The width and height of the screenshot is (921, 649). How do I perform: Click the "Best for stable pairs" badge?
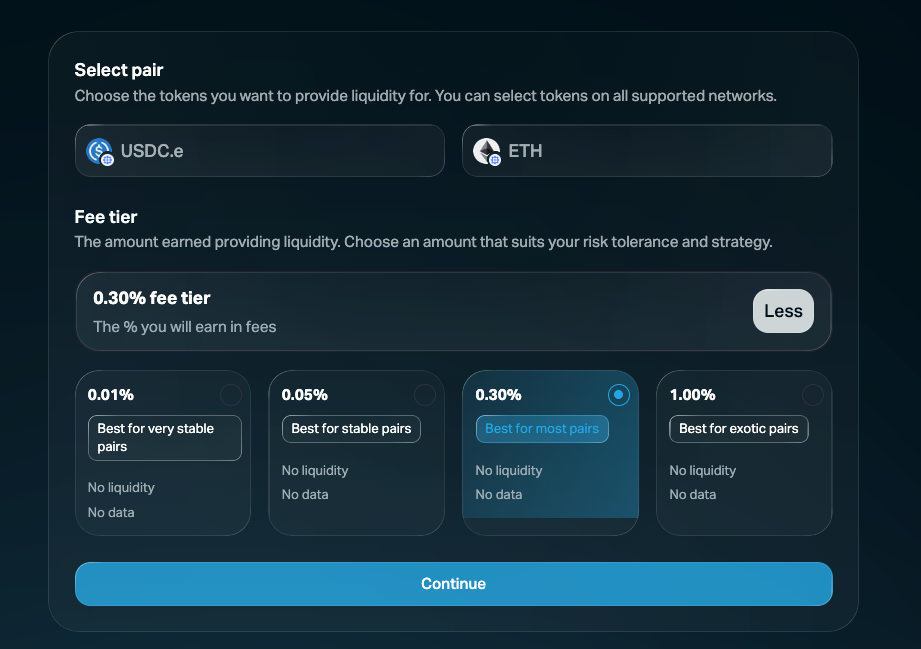click(351, 429)
